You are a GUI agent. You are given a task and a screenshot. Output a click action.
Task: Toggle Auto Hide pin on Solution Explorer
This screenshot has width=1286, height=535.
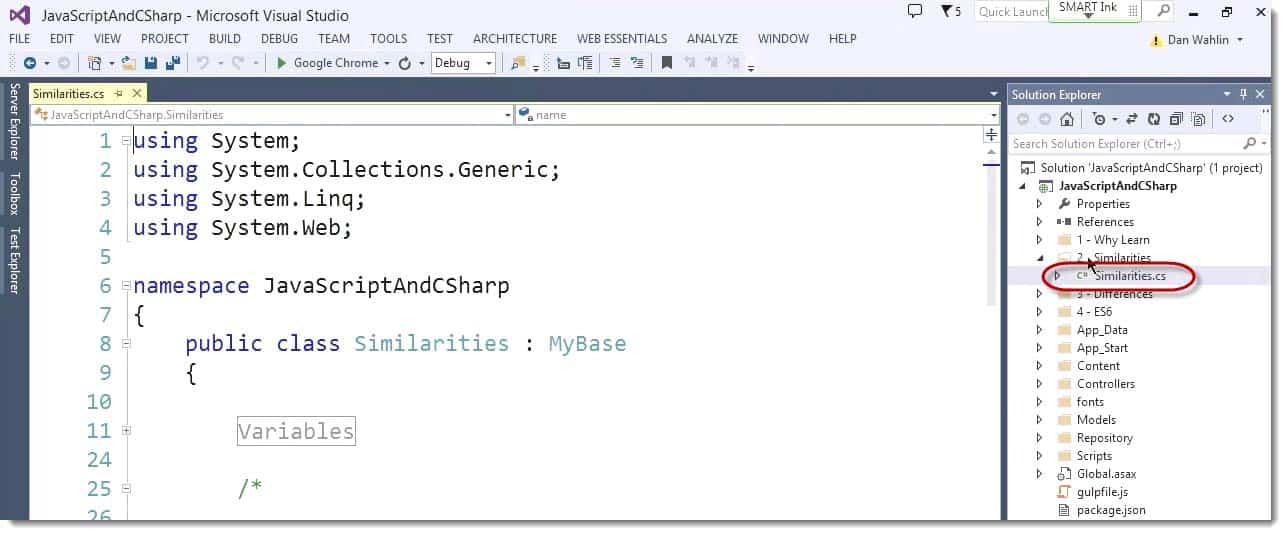pyautogui.click(x=1244, y=94)
